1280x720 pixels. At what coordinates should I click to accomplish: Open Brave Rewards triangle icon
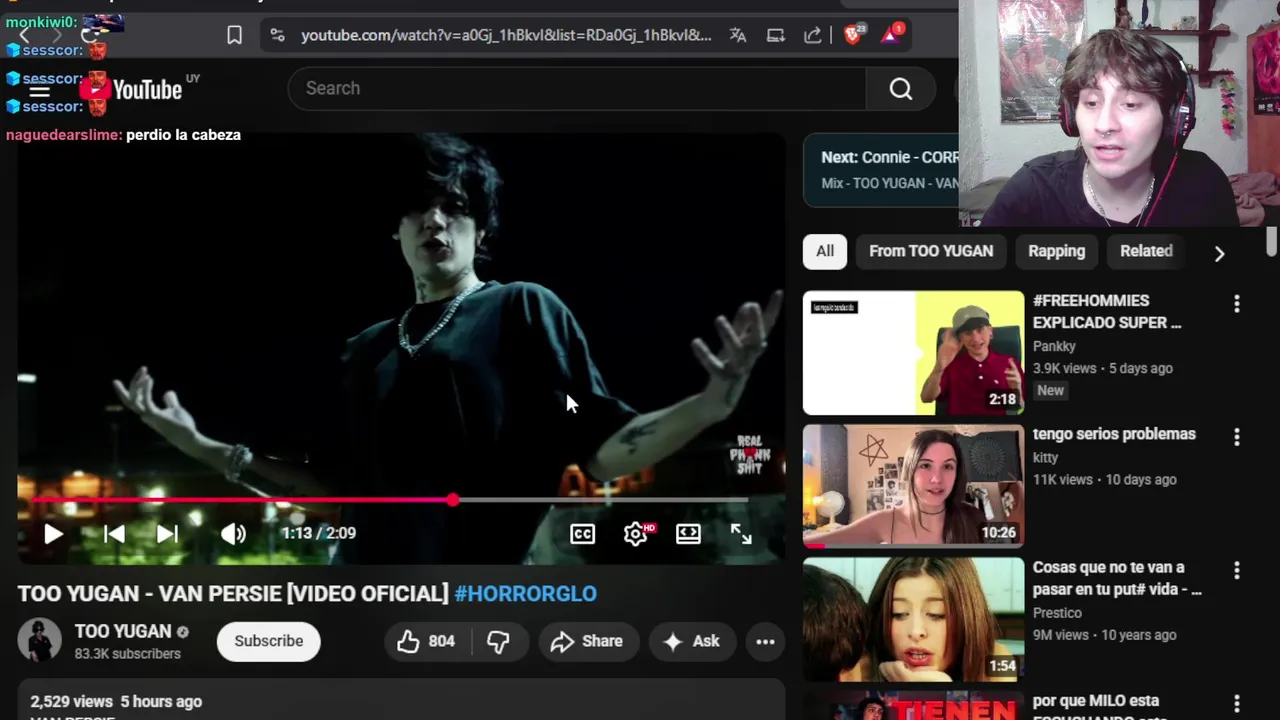coord(891,35)
